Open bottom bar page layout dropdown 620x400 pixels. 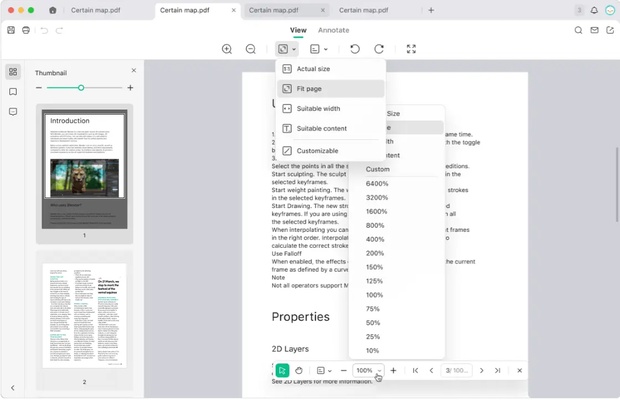(324, 370)
